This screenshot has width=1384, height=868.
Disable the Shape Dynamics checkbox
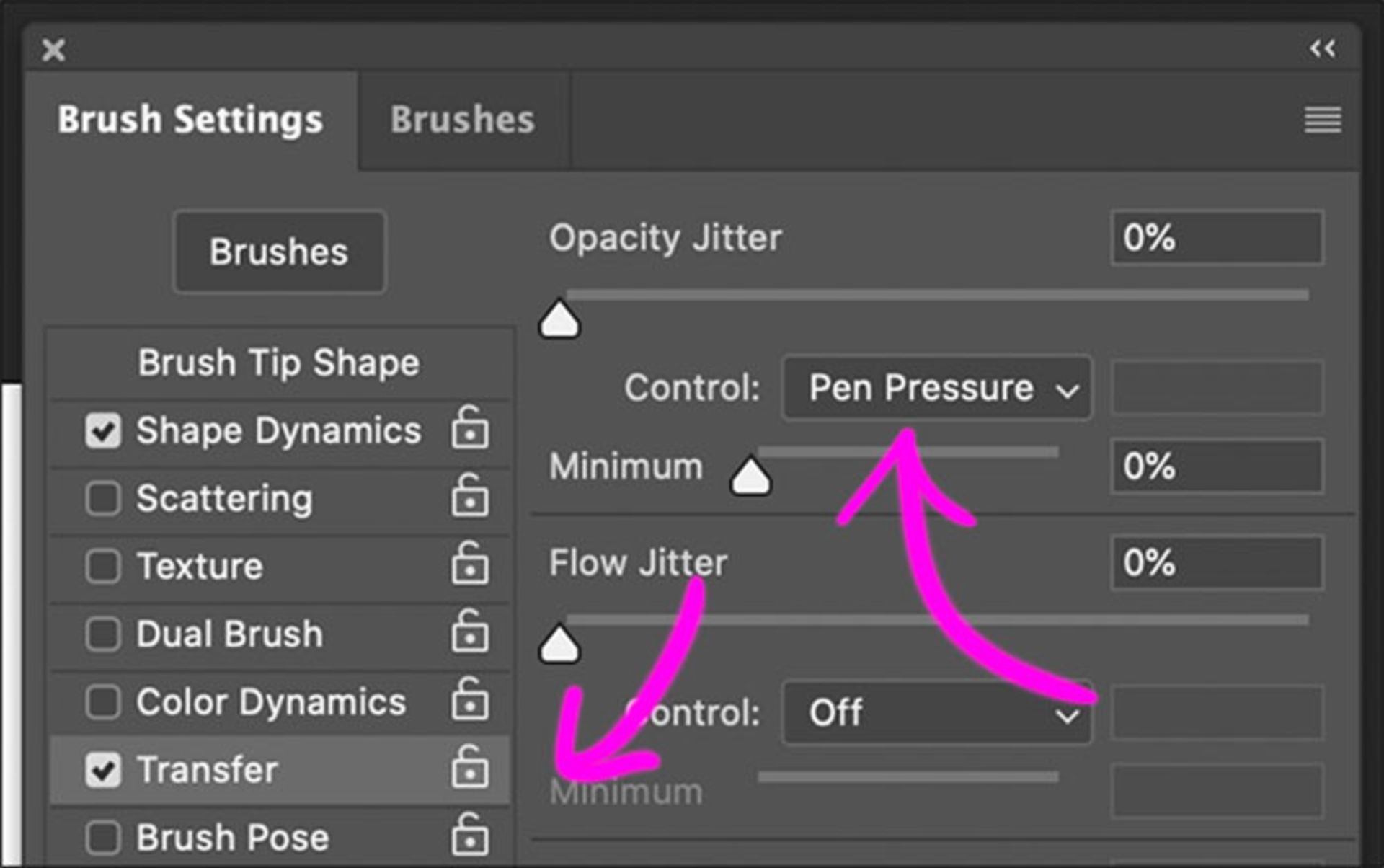point(102,431)
